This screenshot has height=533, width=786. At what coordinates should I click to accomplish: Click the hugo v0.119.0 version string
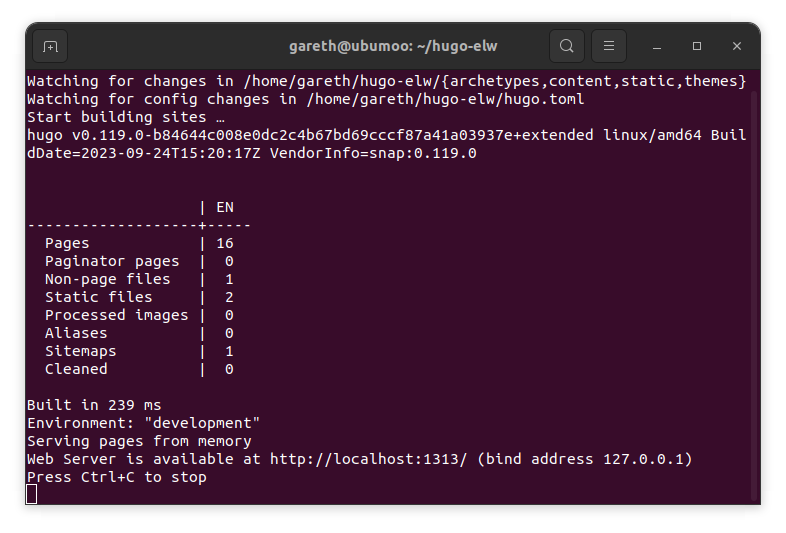coord(85,135)
